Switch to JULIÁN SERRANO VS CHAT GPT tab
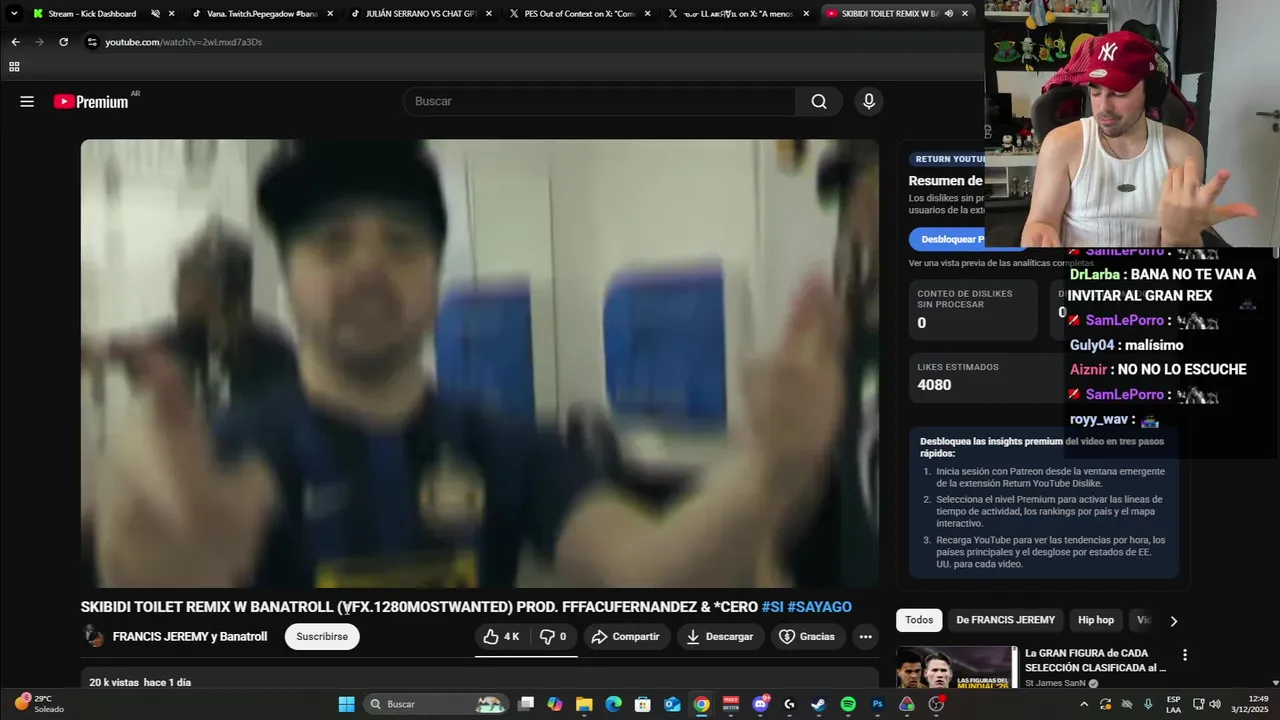 tap(420, 14)
